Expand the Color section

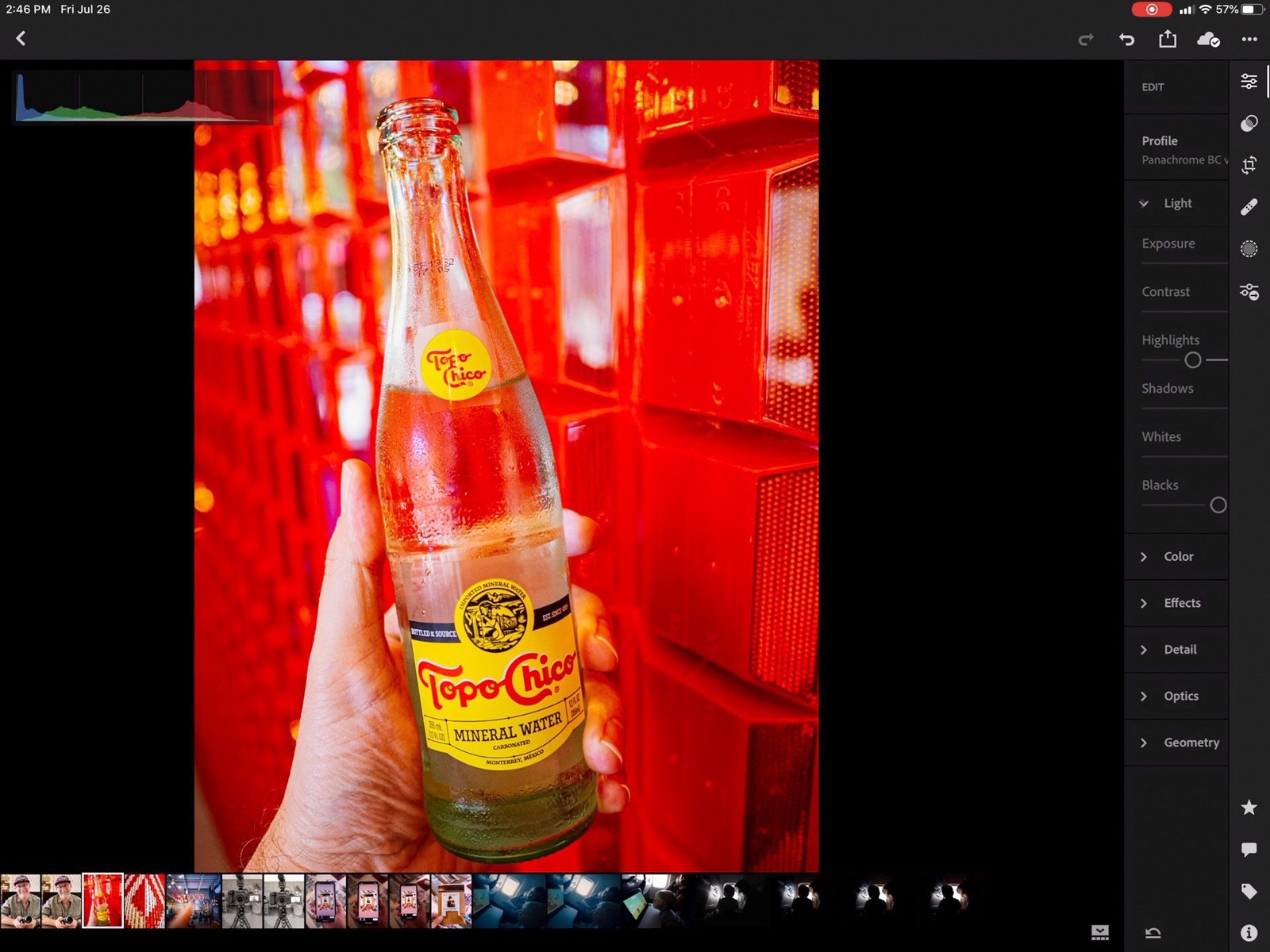[1176, 557]
